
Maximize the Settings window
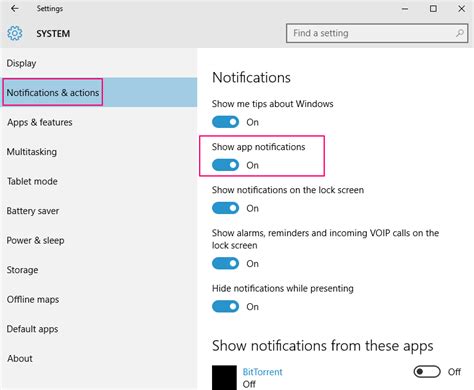[x=433, y=9]
